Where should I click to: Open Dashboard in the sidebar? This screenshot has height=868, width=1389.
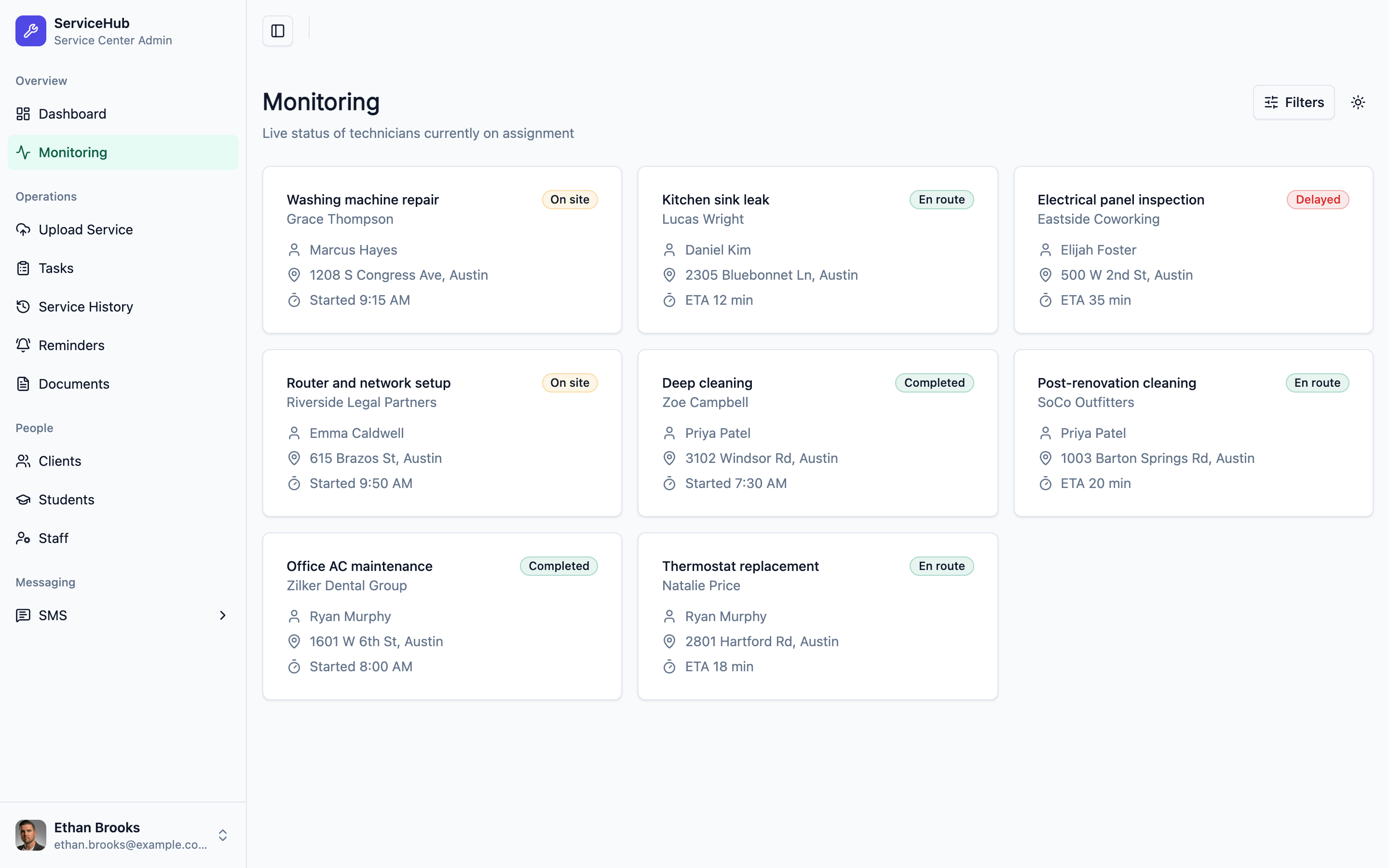click(x=123, y=114)
